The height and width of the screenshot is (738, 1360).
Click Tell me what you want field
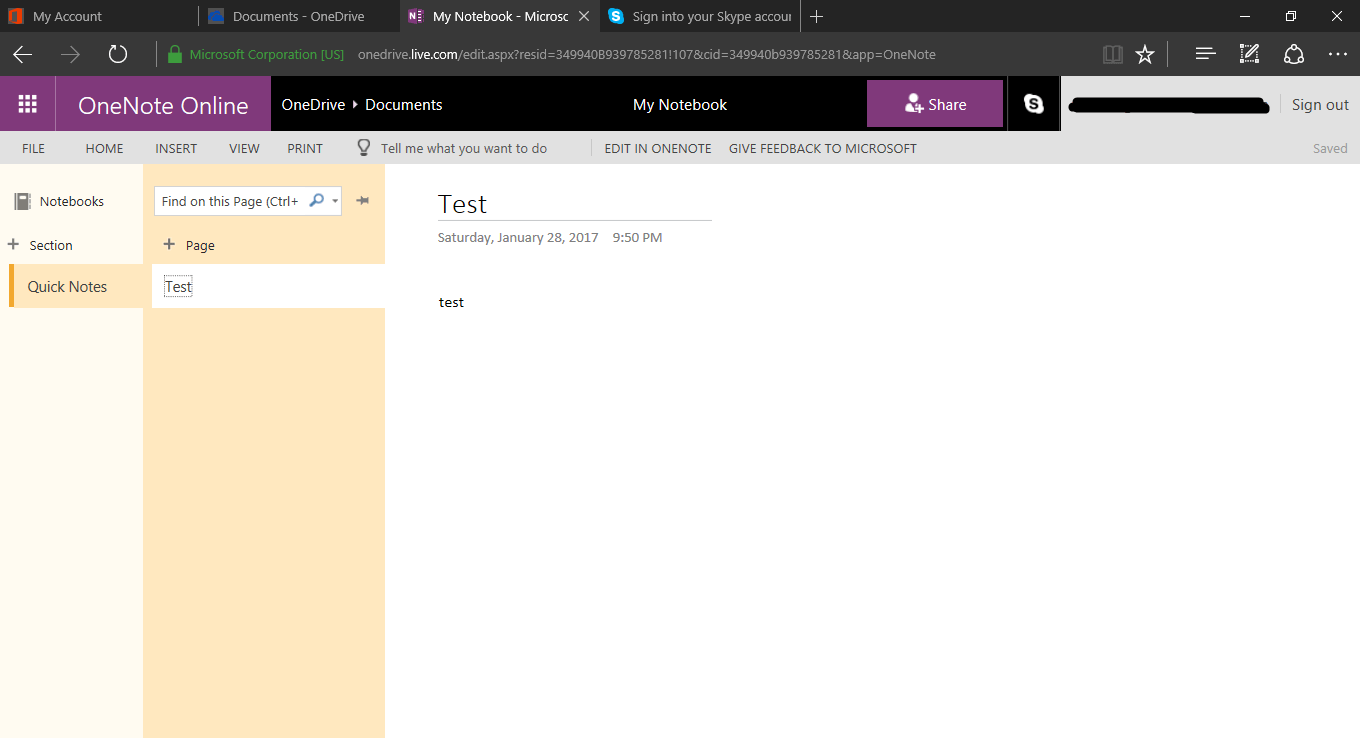tap(464, 148)
